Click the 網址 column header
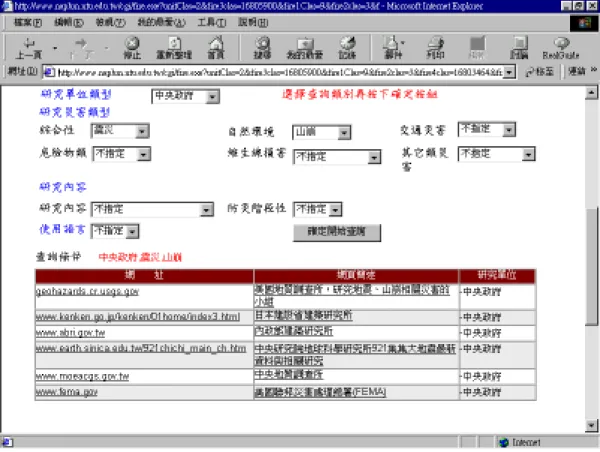The image size is (600, 452). point(144,275)
